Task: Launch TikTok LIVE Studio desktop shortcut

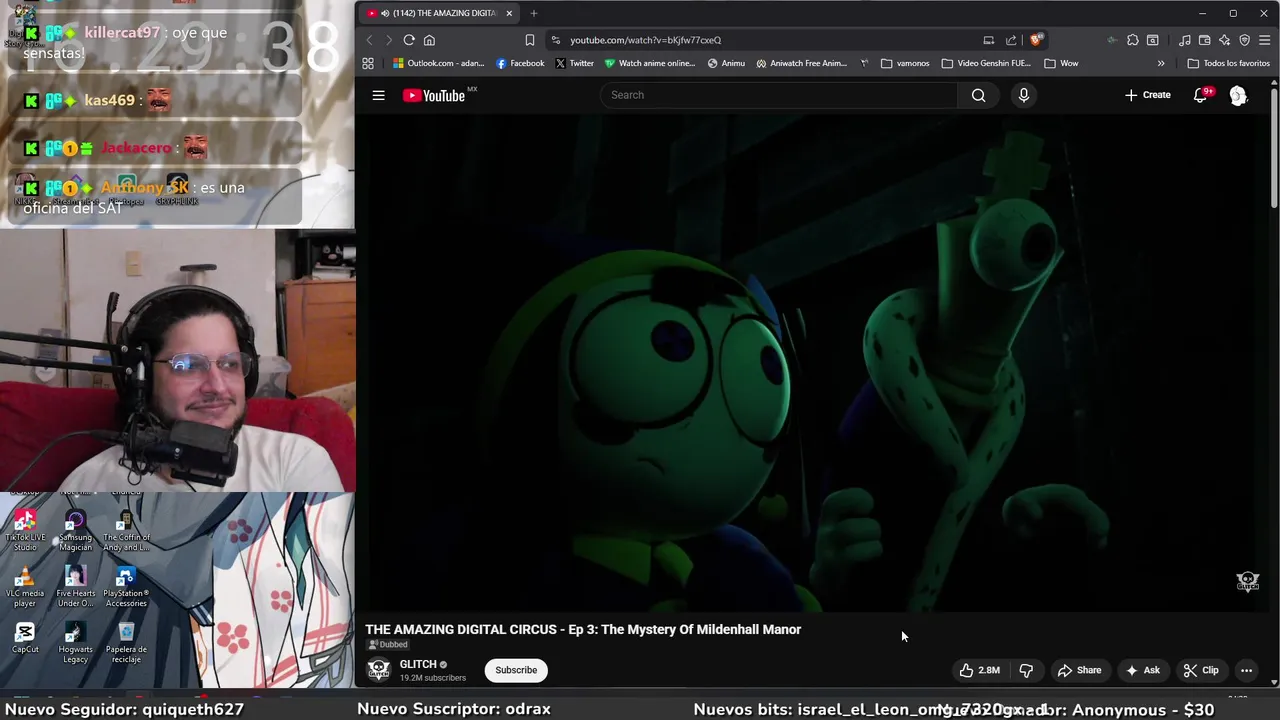Action: 25,529
